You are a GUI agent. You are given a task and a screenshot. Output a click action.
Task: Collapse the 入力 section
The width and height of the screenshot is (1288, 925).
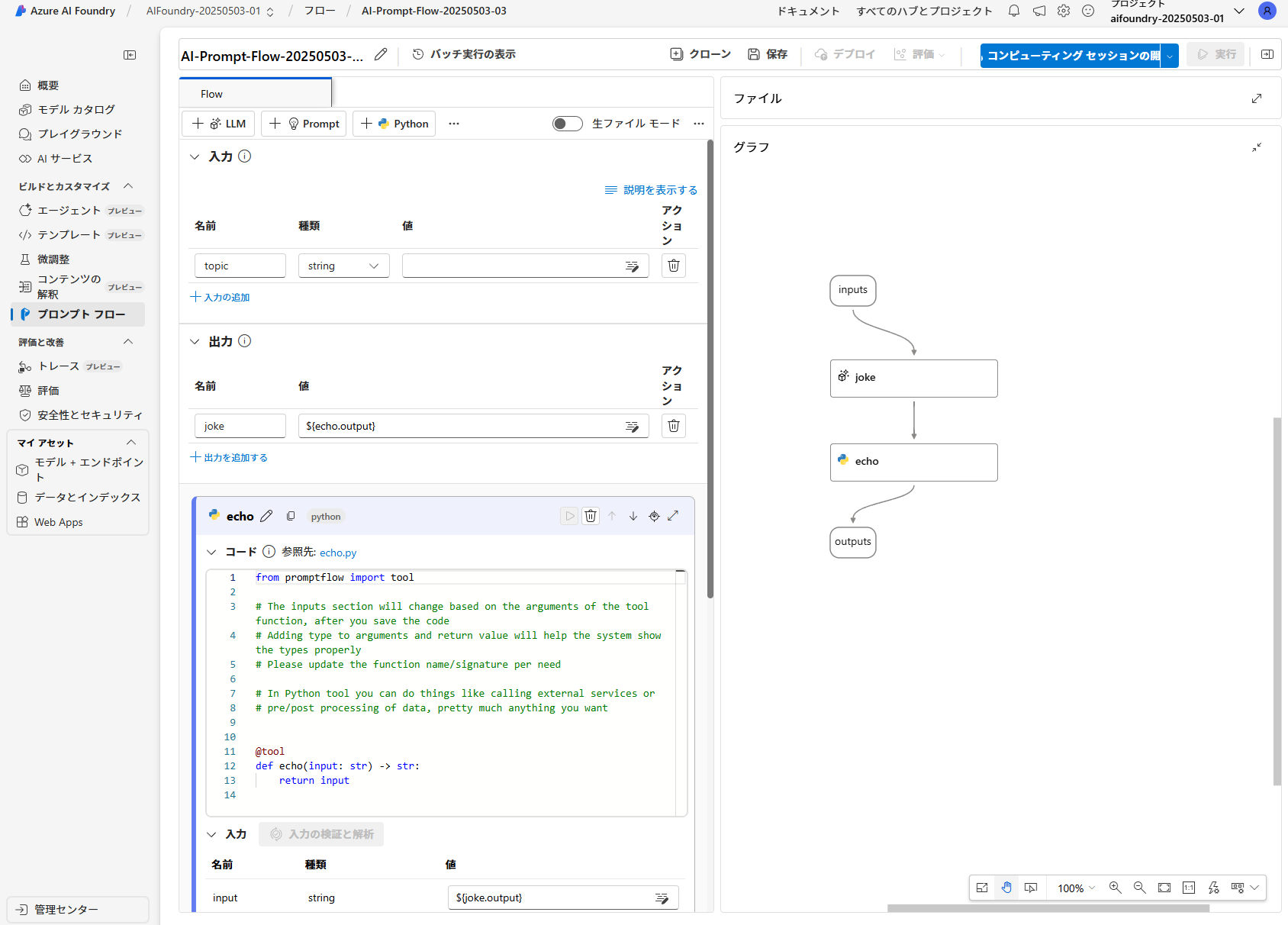pos(195,156)
